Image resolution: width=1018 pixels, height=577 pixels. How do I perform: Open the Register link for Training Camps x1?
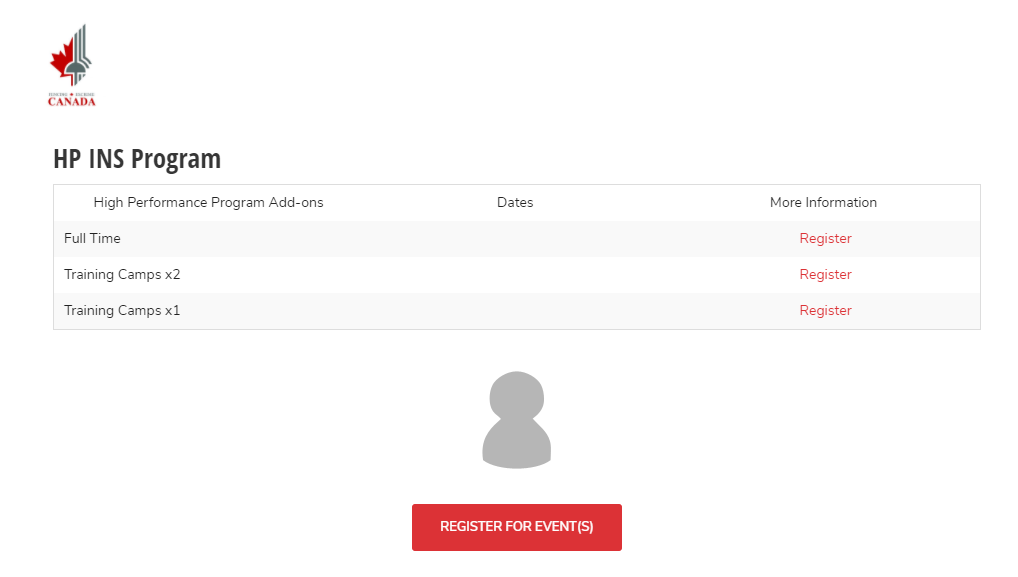click(825, 311)
